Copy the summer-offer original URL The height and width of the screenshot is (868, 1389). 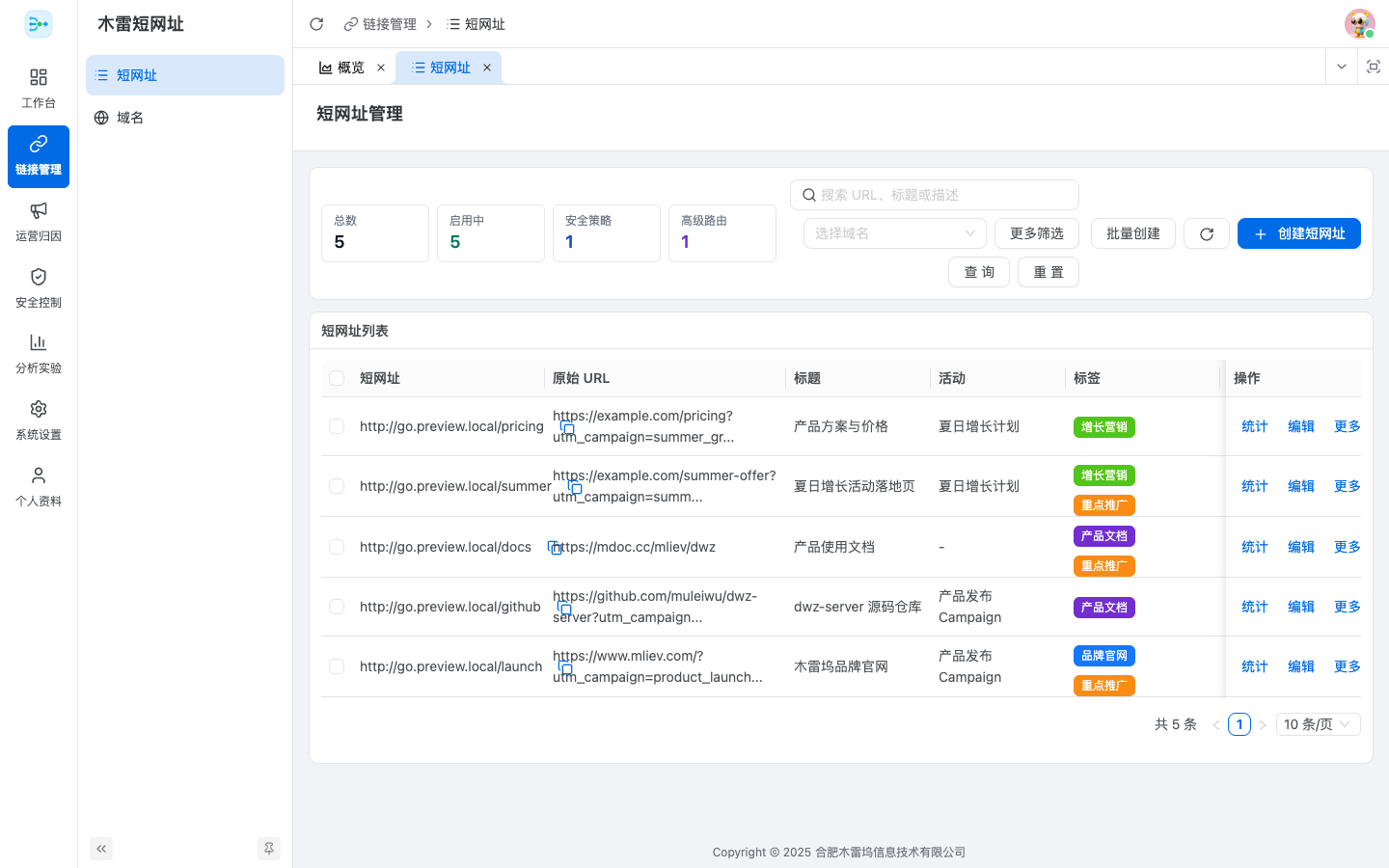click(x=575, y=487)
